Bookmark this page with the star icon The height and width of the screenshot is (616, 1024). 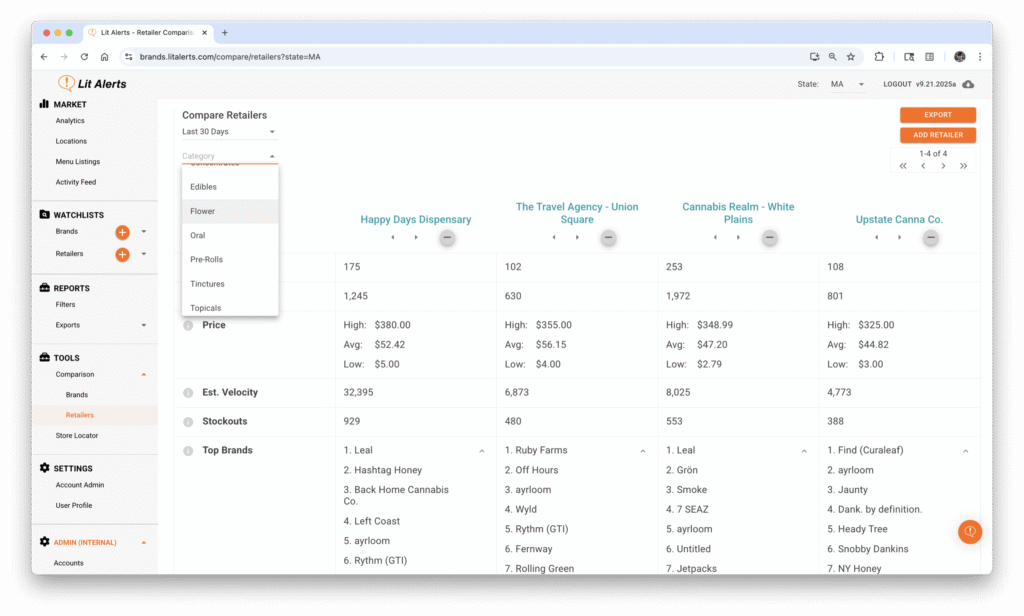pyautogui.click(x=851, y=57)
